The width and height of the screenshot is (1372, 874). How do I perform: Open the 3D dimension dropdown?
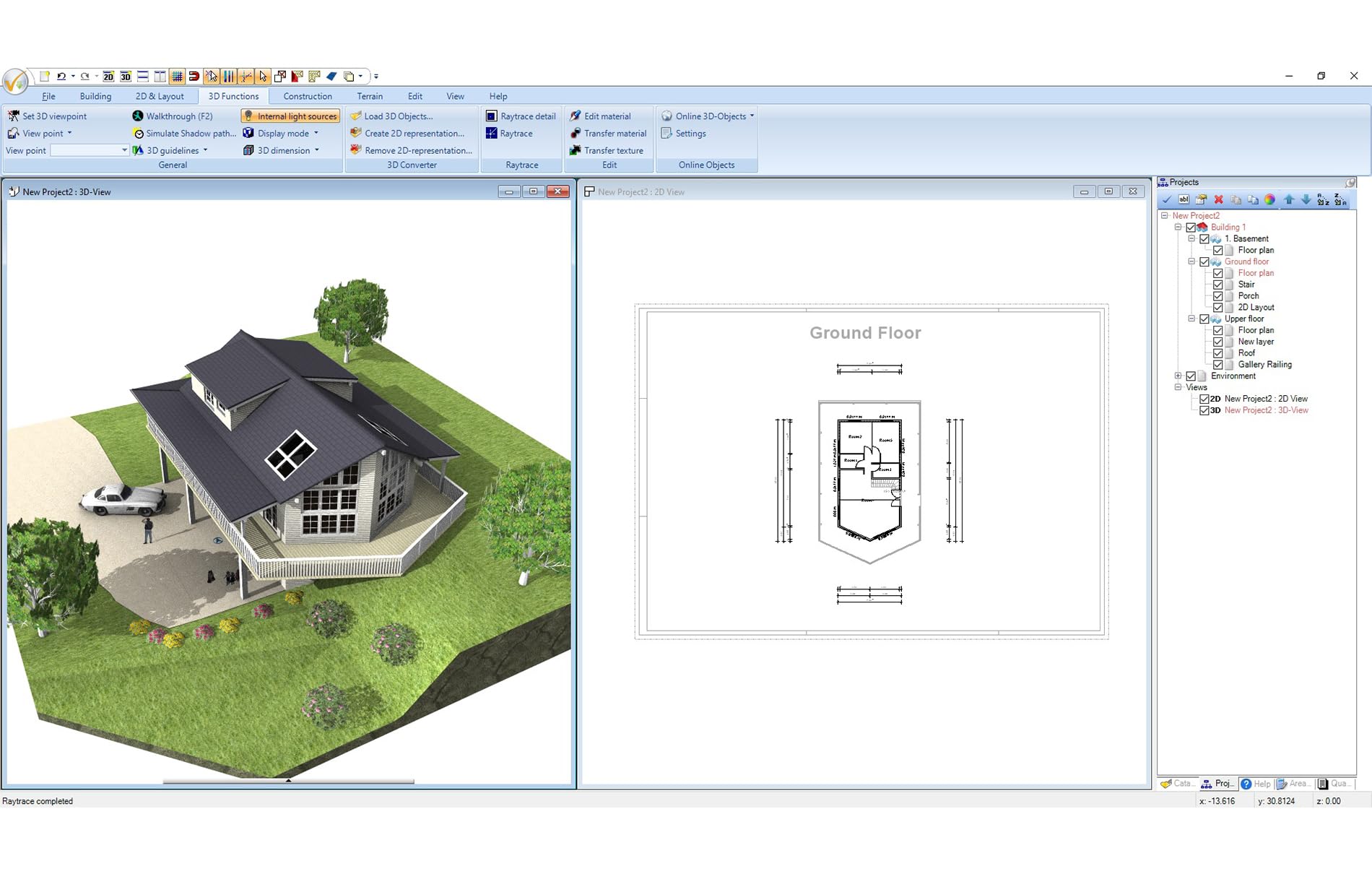pyautogui.click(x=282, y=150)
